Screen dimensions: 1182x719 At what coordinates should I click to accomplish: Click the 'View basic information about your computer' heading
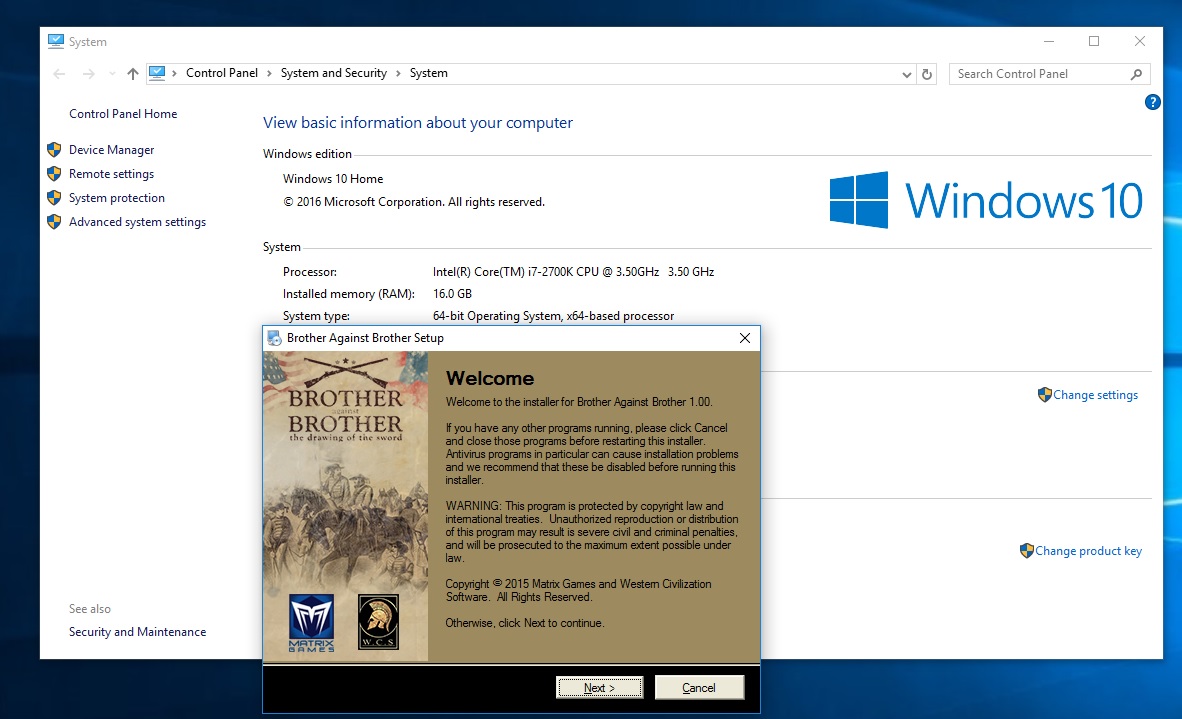(418, 123)
